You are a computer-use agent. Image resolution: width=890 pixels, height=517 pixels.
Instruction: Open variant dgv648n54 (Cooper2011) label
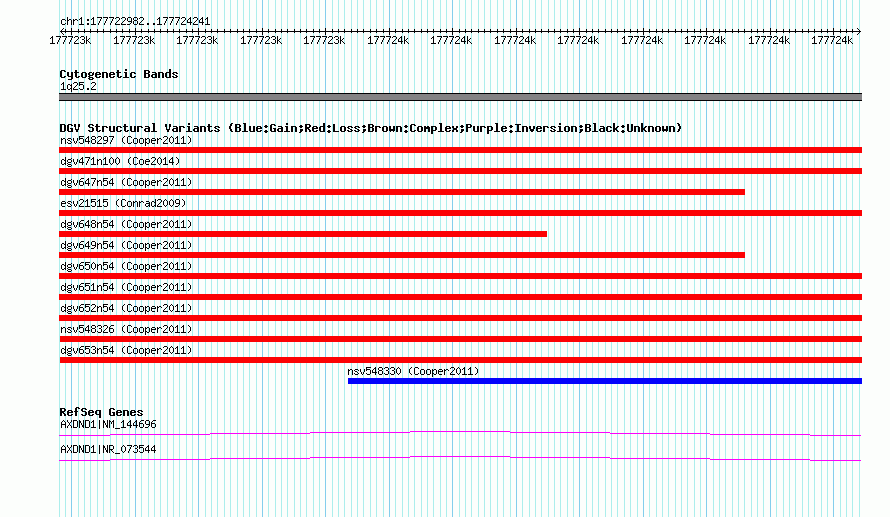[x=126, y=224]
